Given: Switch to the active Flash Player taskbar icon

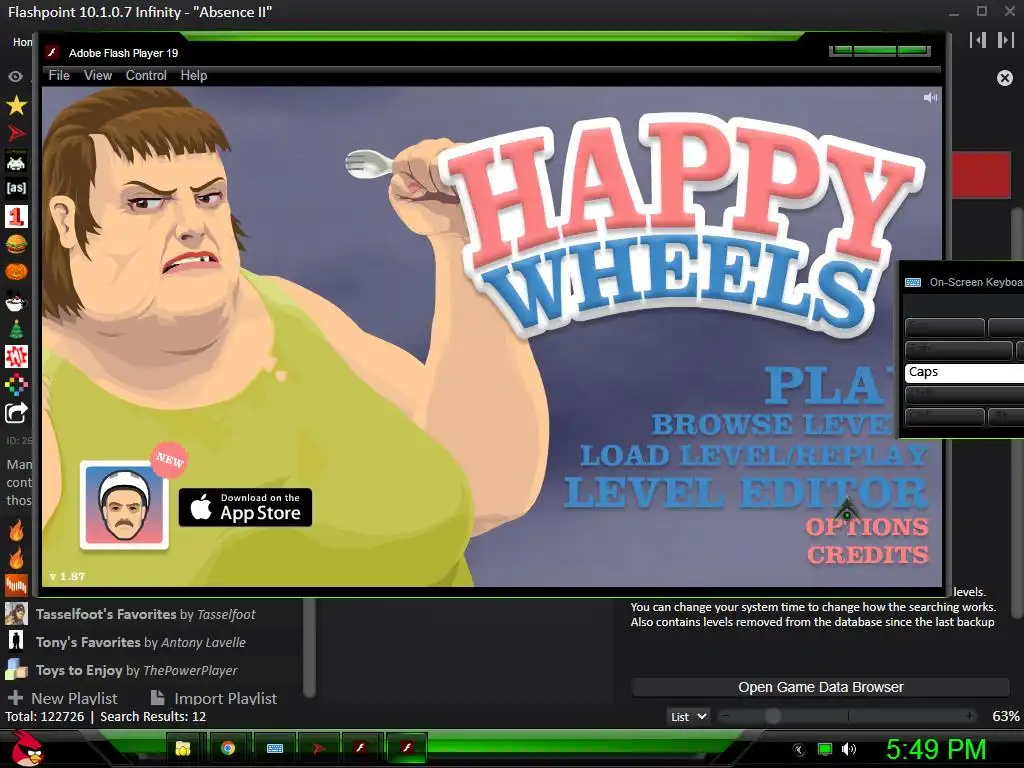Looking at the screenshot, I should point(407,748).
